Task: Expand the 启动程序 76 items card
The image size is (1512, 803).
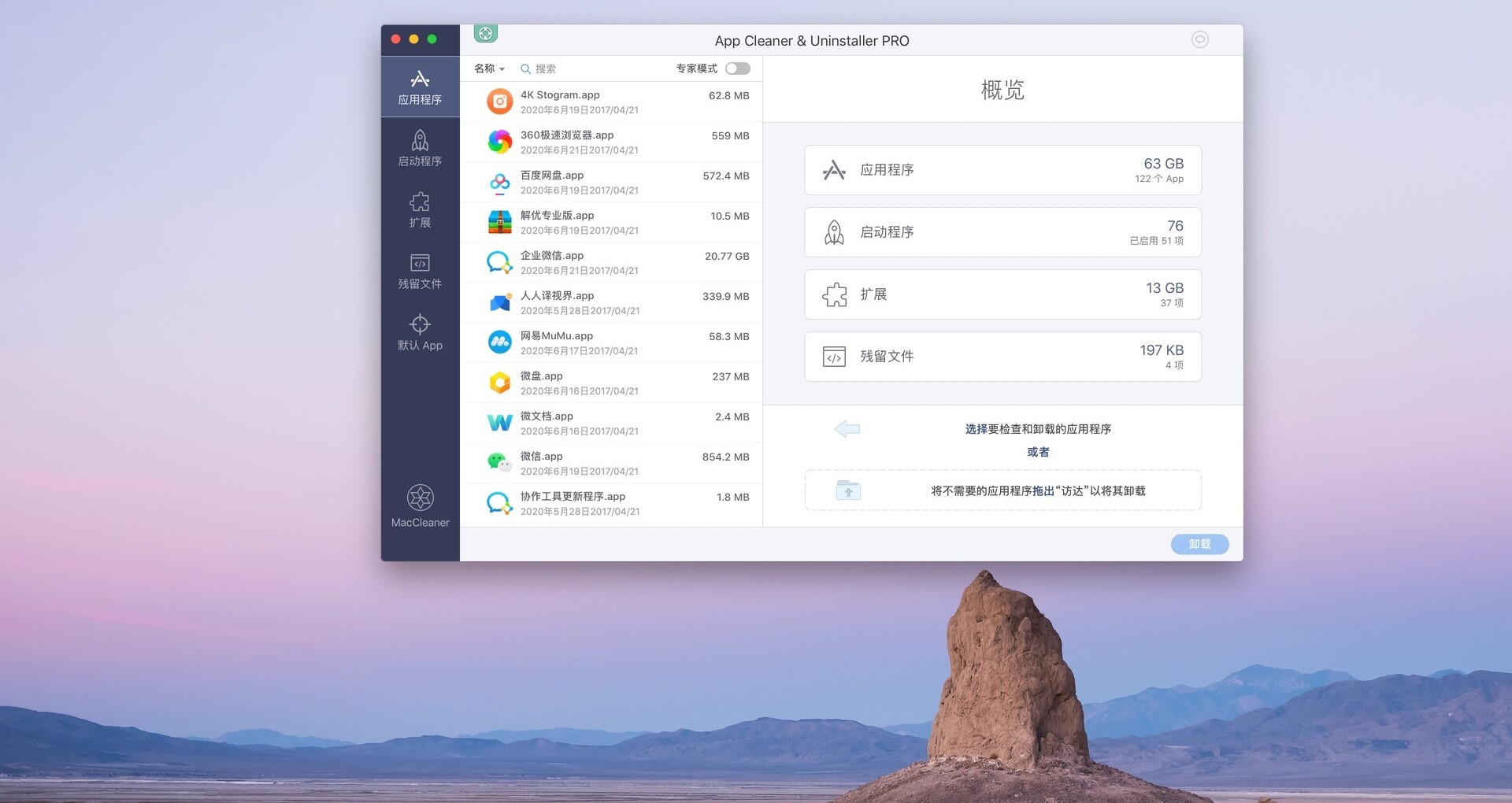Action: click(x=1002, y=232)
